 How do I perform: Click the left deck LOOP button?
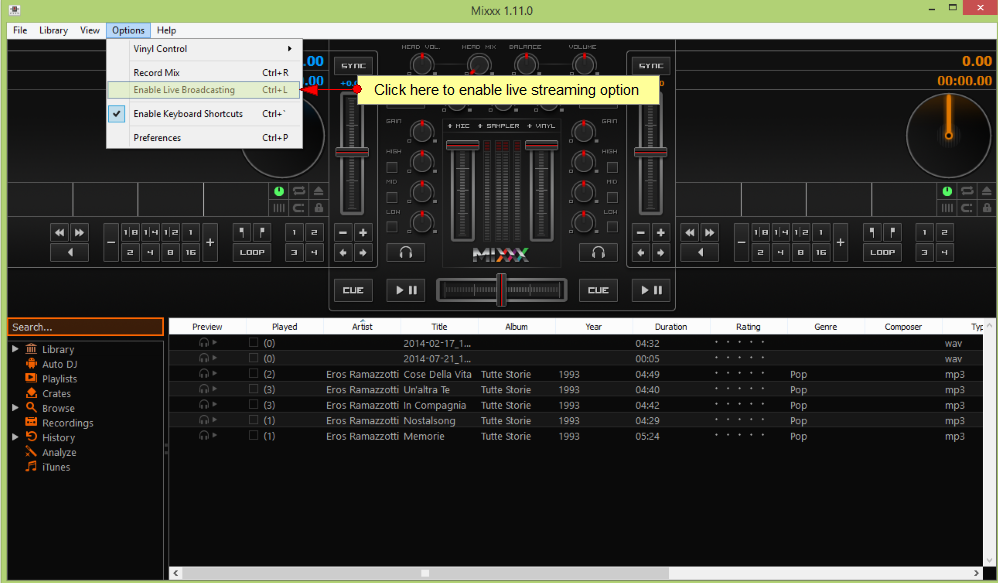(x=252, y=252)
